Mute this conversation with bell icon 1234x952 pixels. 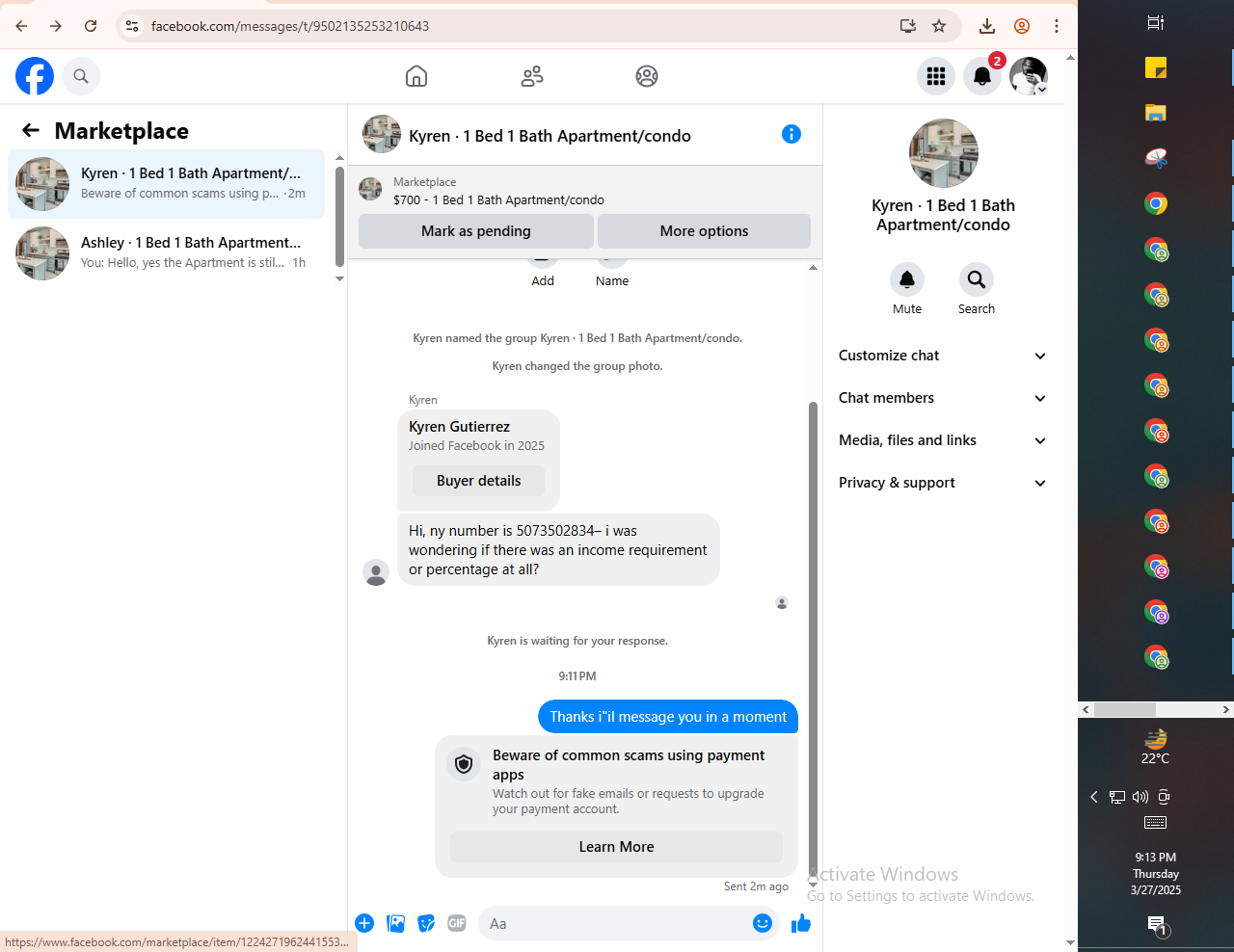click(x=907, y=279)
